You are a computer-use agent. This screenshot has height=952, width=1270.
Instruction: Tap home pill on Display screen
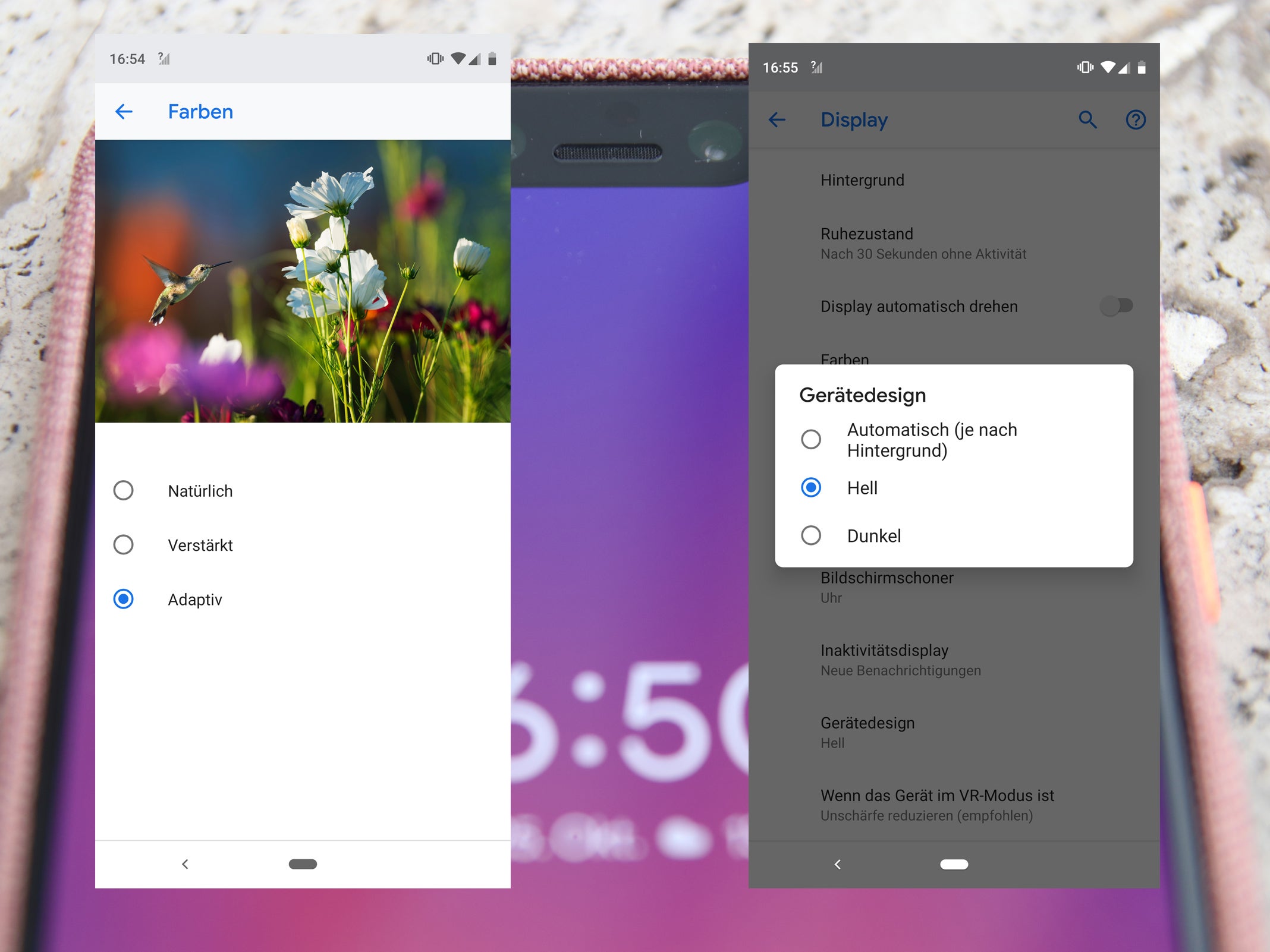[954, 864]
